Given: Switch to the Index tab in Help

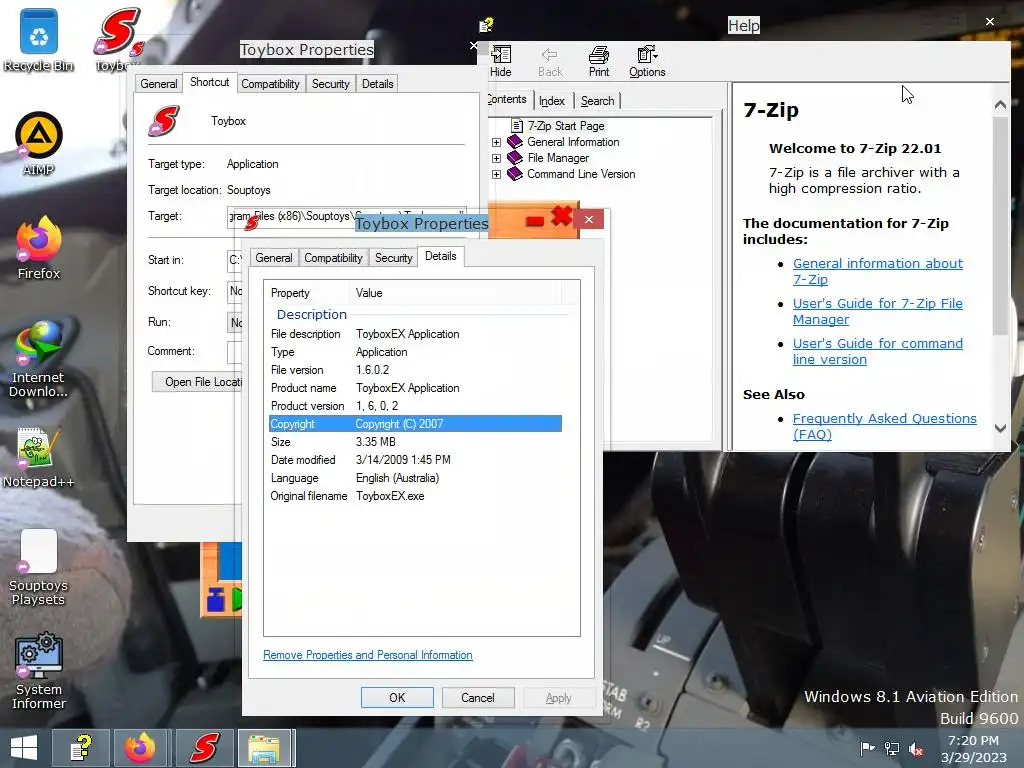Looking at the screenshot, I should click(x=552, y=101).
